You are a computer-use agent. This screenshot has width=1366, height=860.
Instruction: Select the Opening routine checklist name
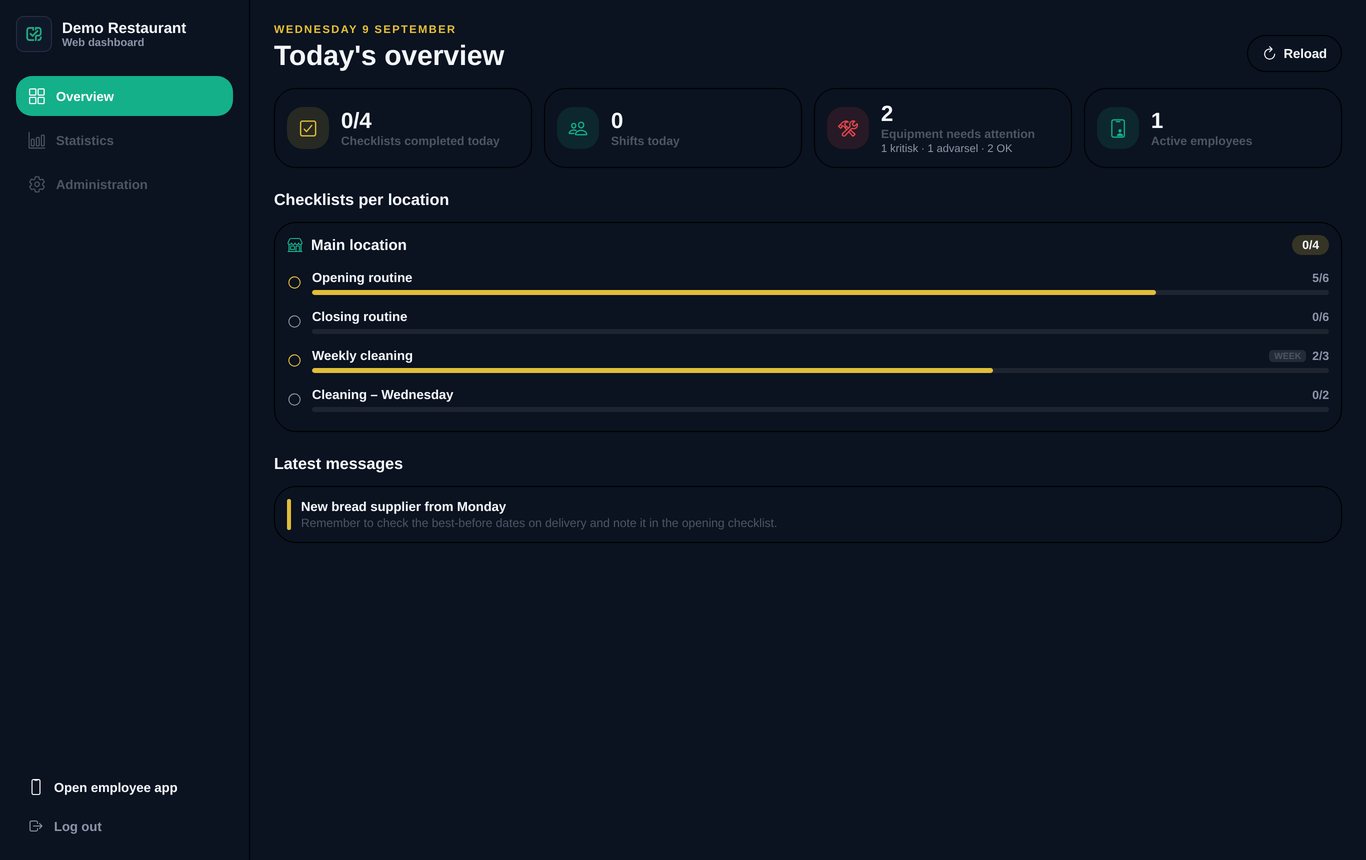tap(362, 278)
